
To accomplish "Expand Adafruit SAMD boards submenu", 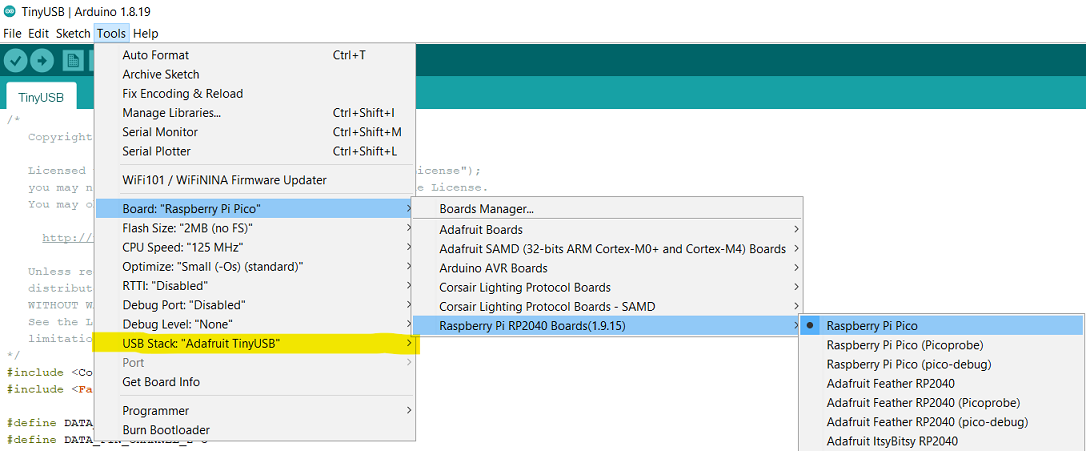I will pos(607,248).
